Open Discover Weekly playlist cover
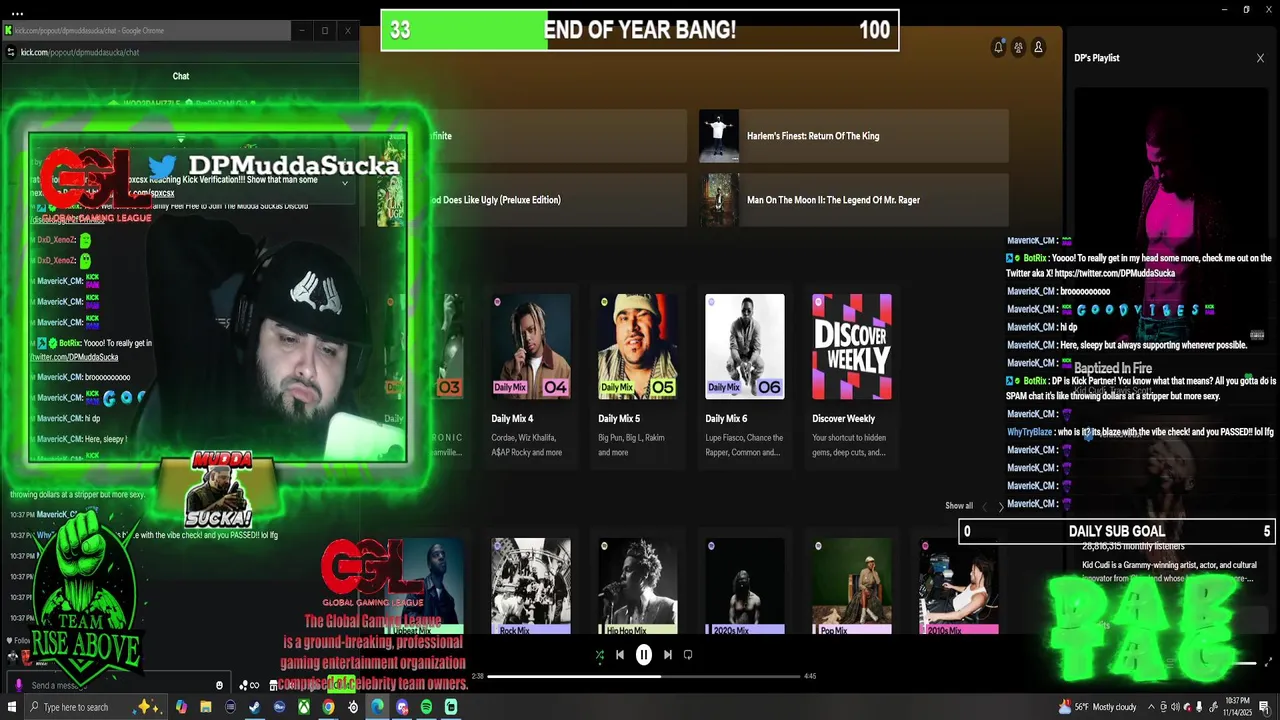The height and width of the screenshot is (720, 1280). point(852,346)
